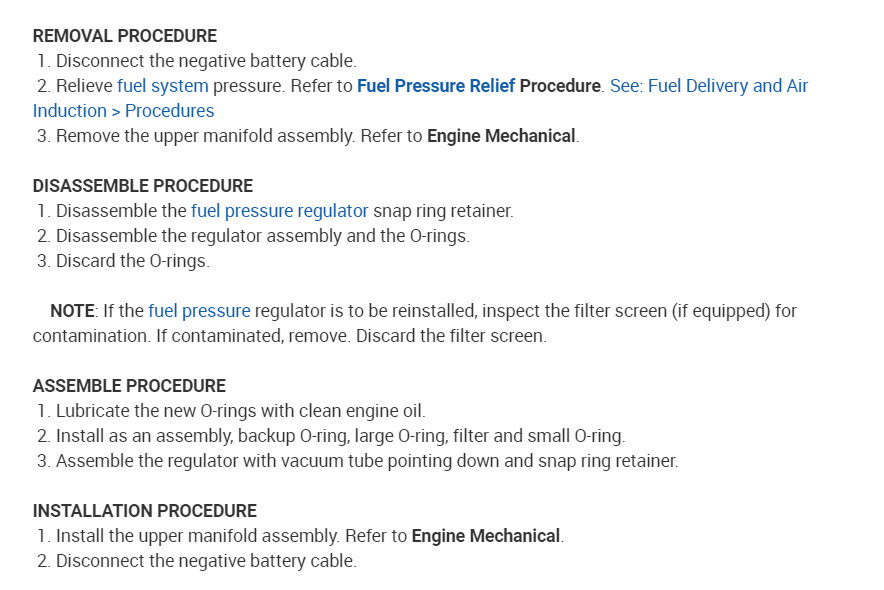This screenshot has height=590, width=884.
Task: Select the ASSEMBLE PROCEDURE heading
Action: 129,386
